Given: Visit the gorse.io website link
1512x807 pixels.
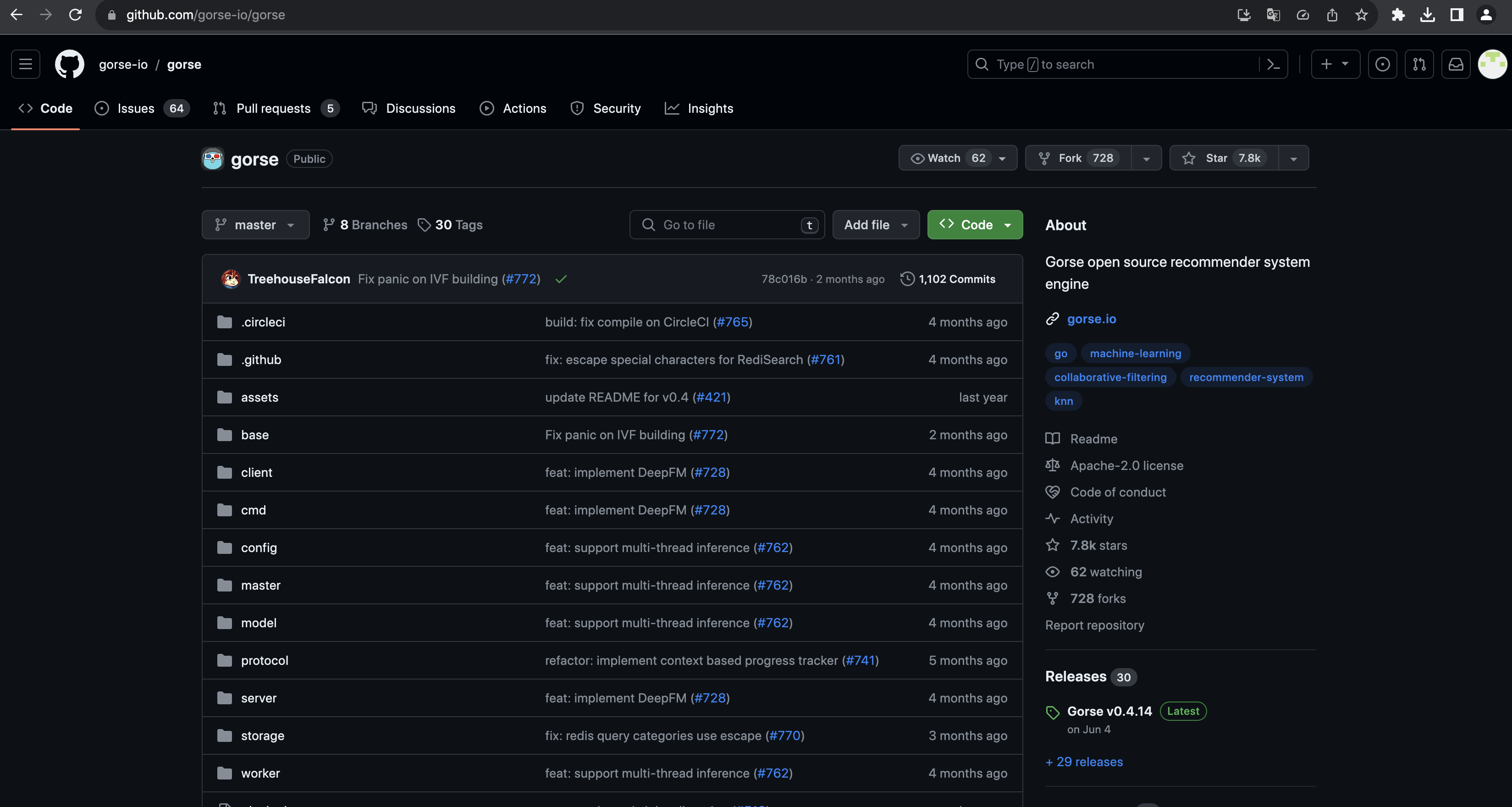Looking at the screenshot, I should [1091, 319].
